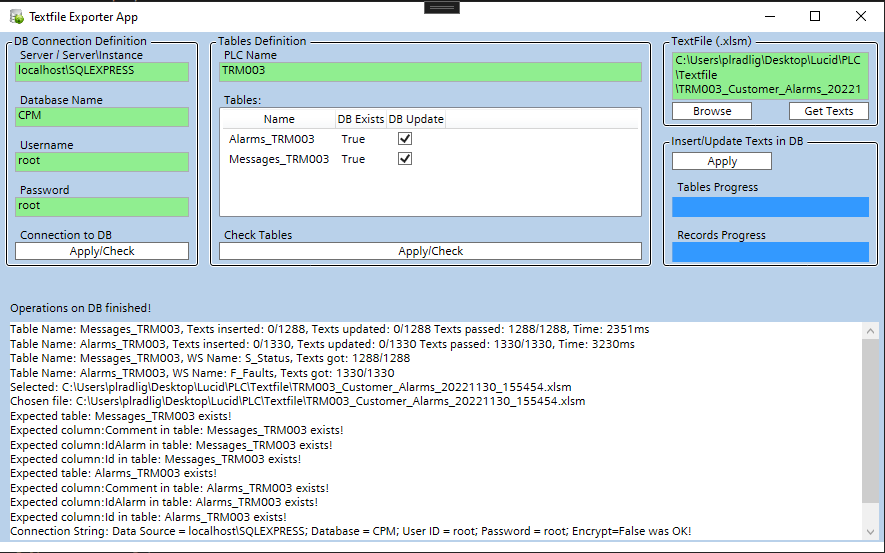The image size is (885, 553).
Task: Click the Database Name field CPM
Action: coord(102,116)
